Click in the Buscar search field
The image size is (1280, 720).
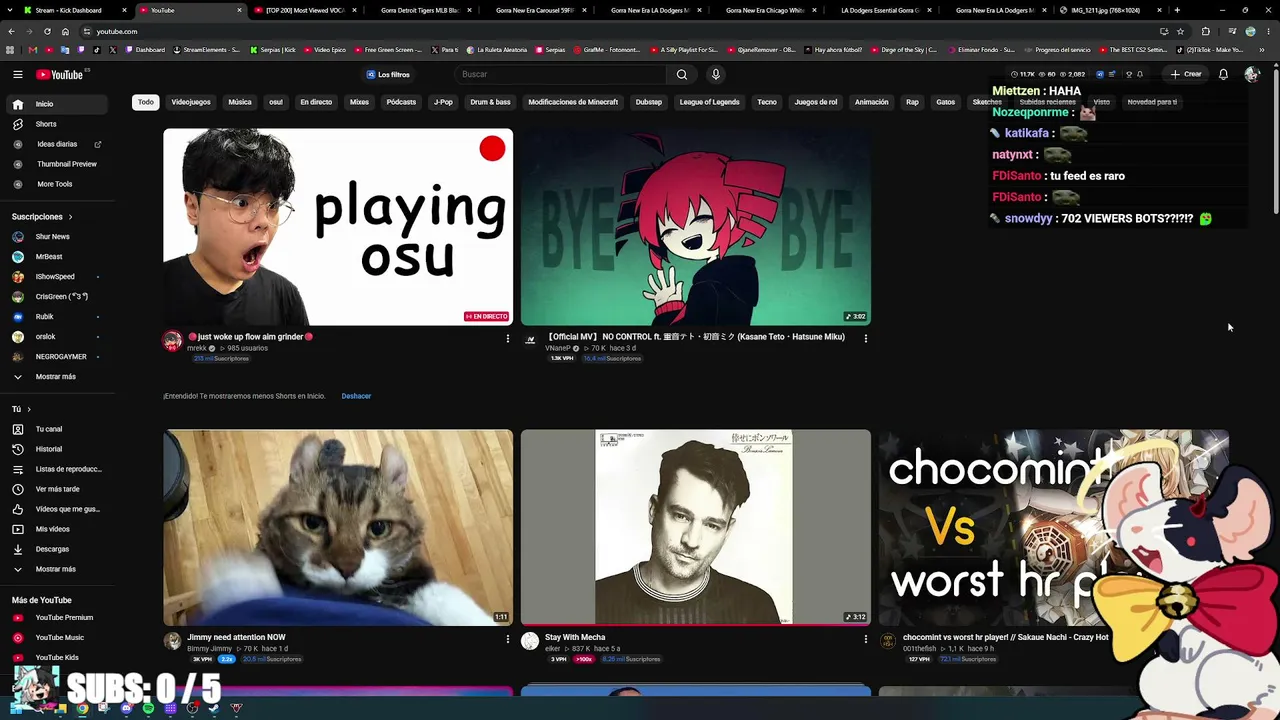tap(560, 74)
